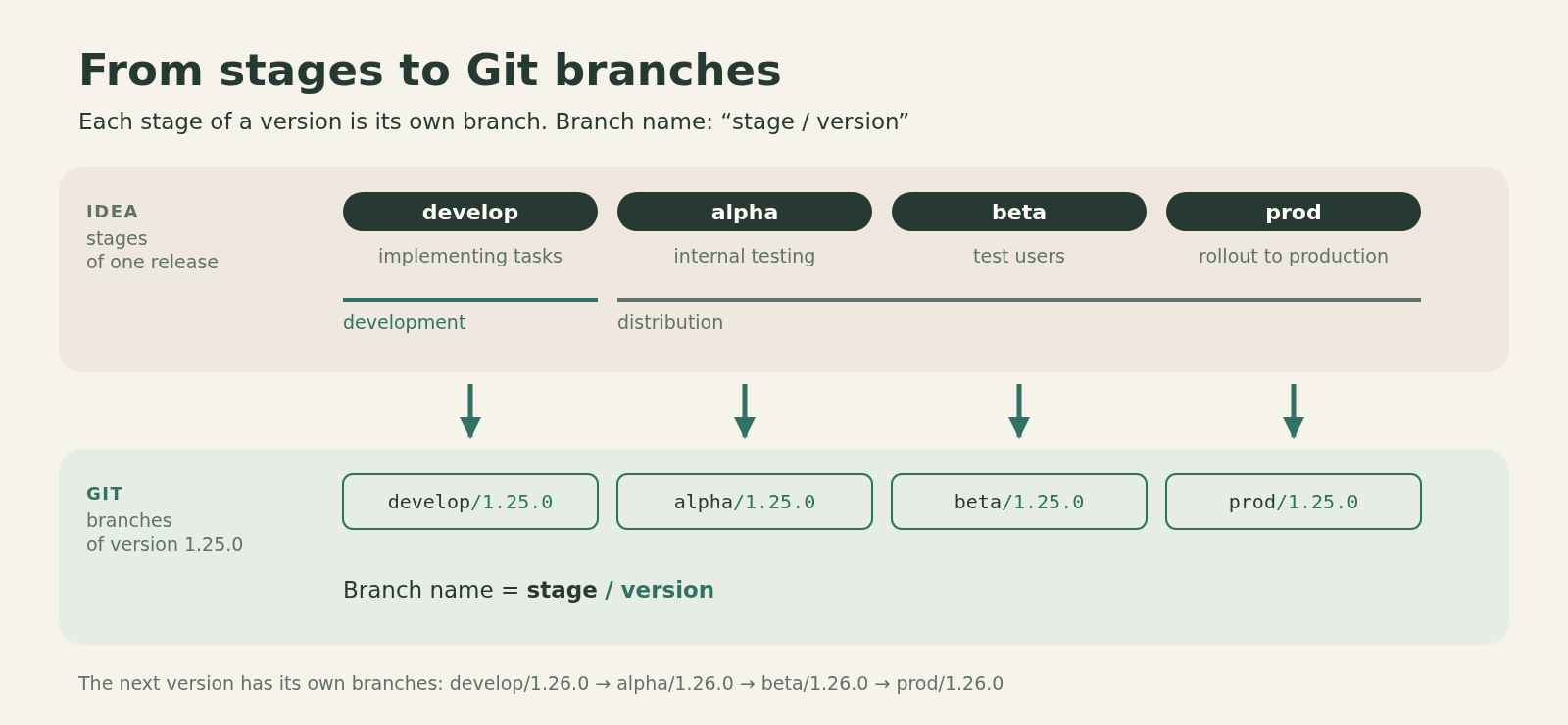Click the 'test users' caption
The image size is (1568, 725).
coord(1019,256)
